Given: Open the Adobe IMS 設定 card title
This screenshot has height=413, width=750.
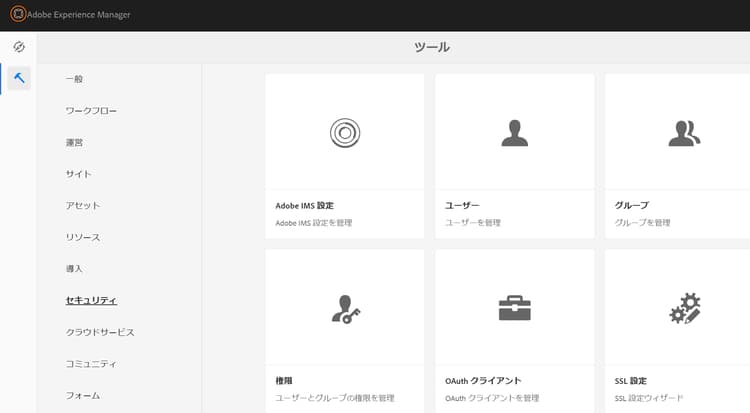Looking at the screenshot, I should [x=304, y=205].
